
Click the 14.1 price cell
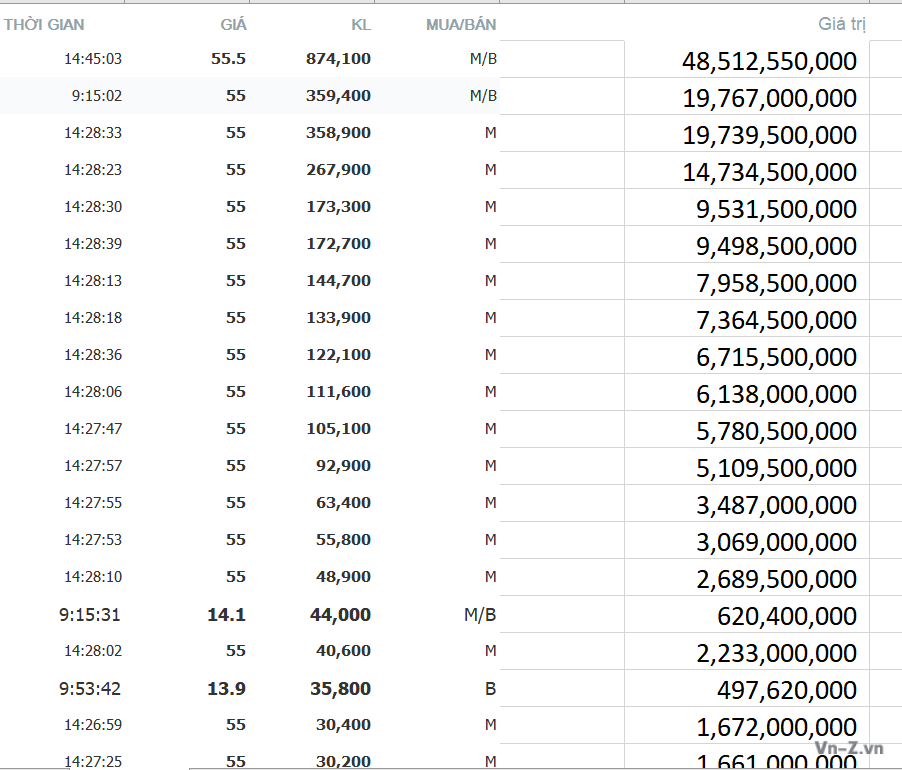tap(226, 615)
